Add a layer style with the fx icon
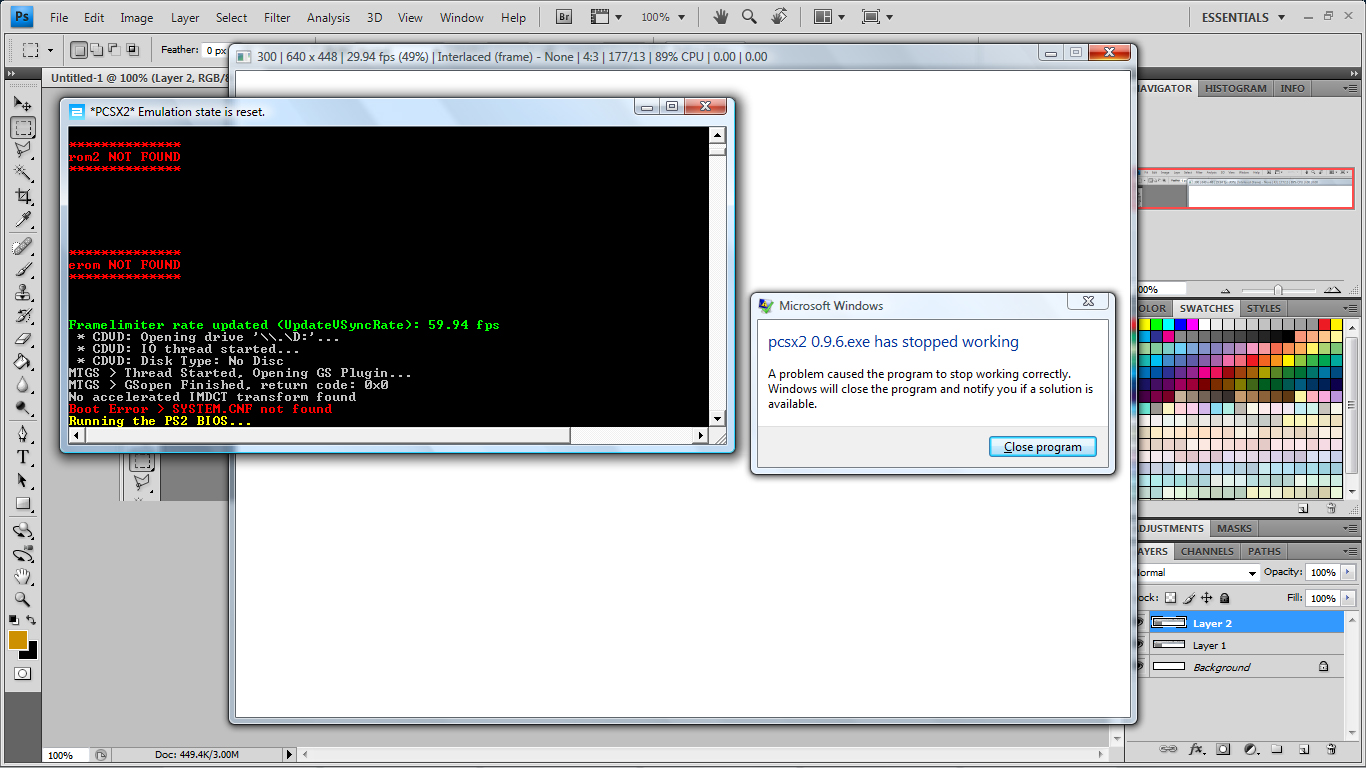The image size is (1366, 768). click(1196, 748)
